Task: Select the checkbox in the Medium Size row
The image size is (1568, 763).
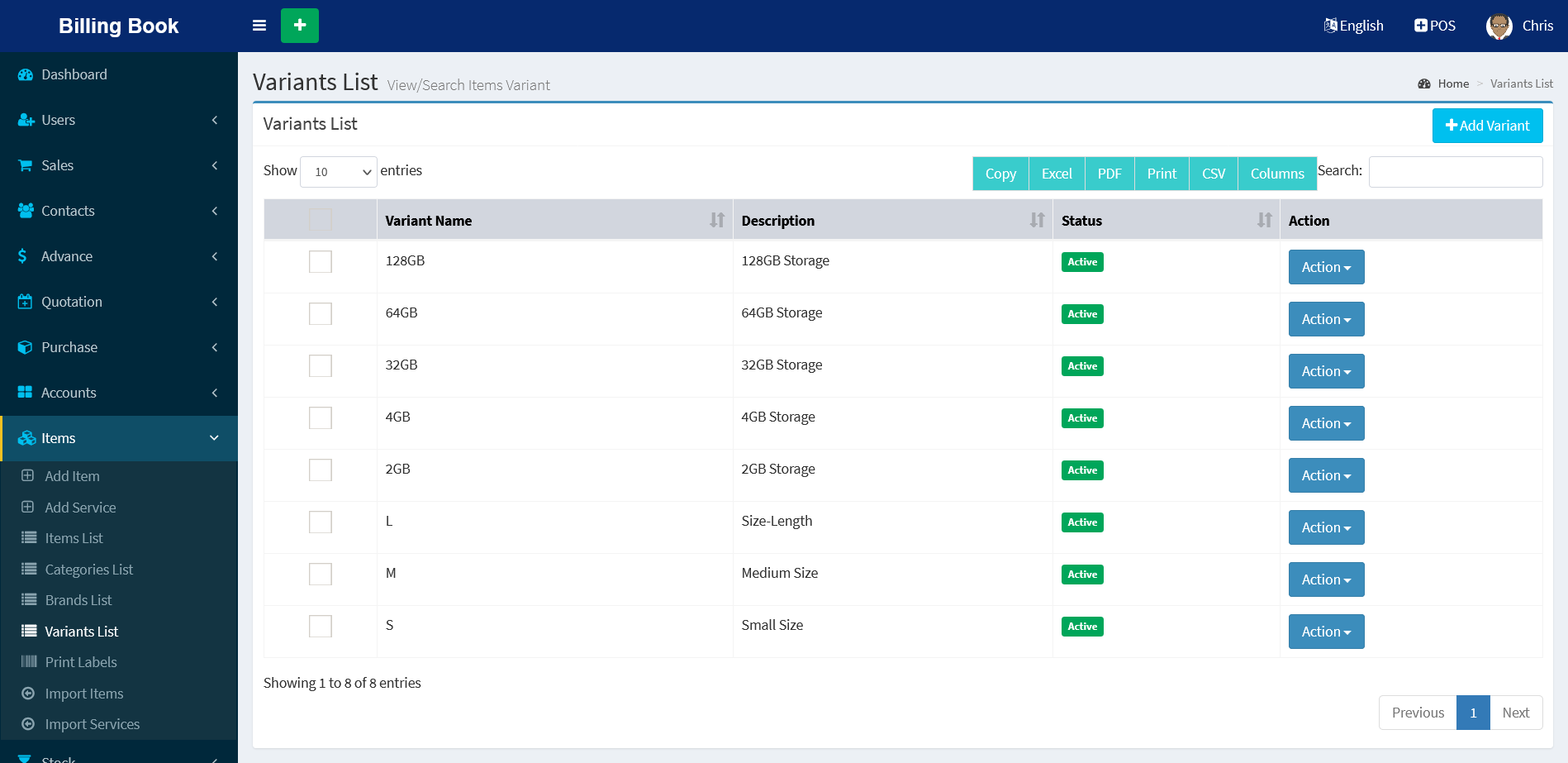Action: coord(321,575)
